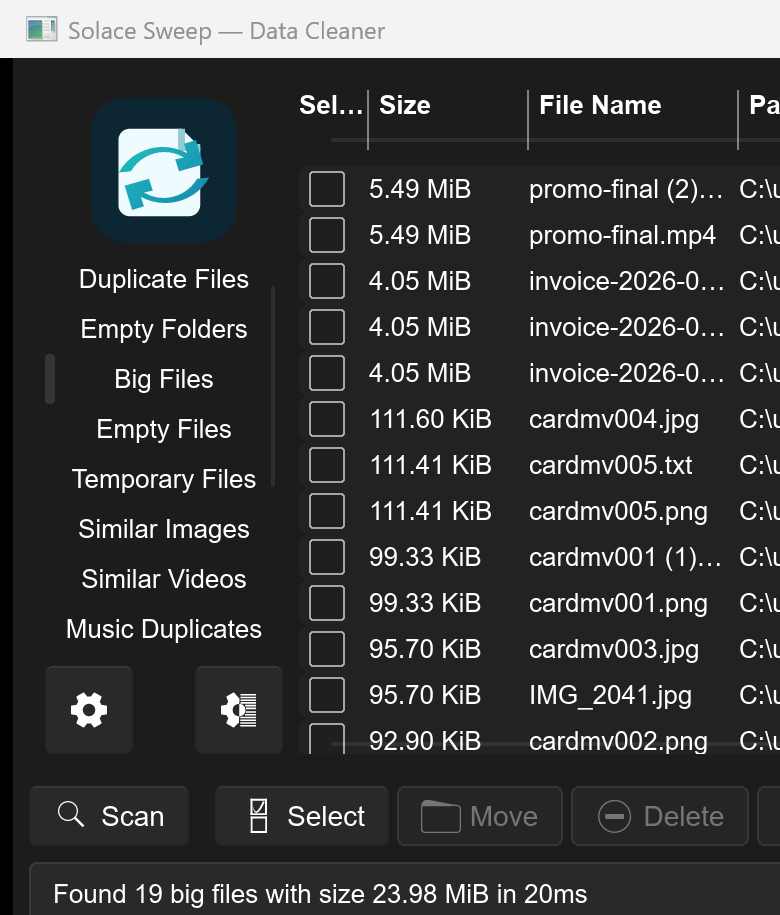Start a scan with the Scan button
780x915 pixels.
[x=109, y=816]
